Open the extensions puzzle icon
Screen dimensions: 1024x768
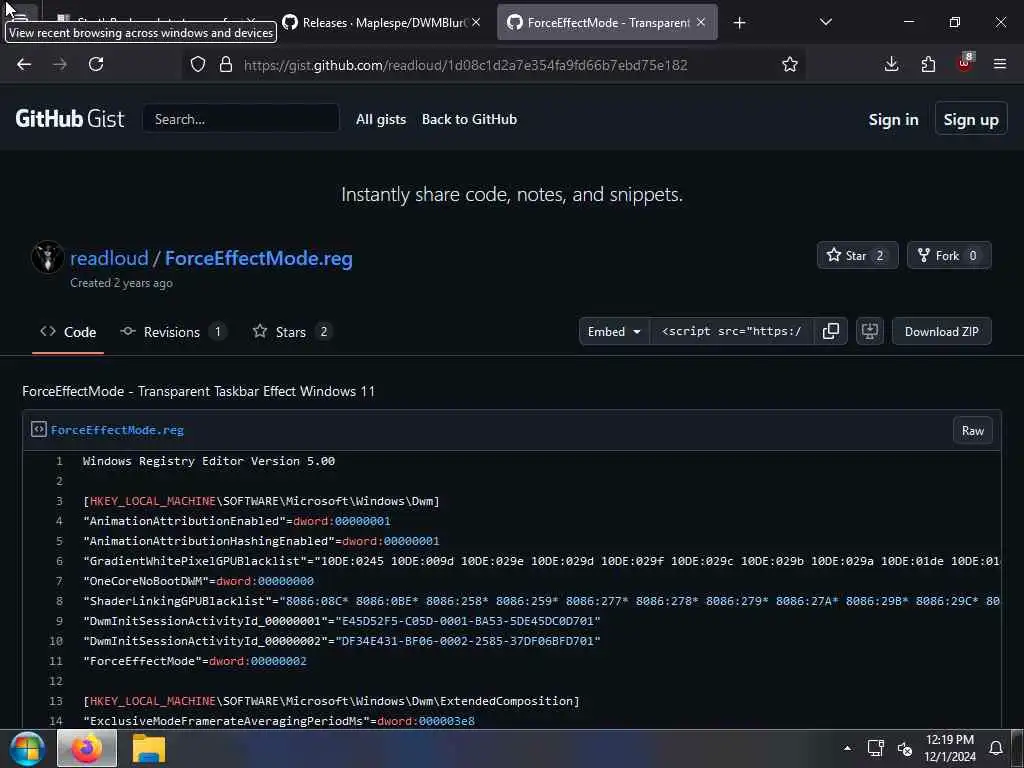(928, 64)
